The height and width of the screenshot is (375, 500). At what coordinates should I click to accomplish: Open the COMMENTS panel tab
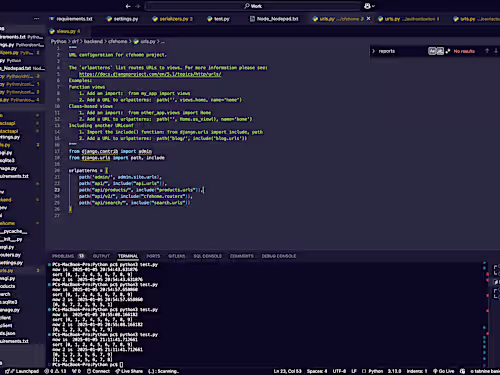242,256
